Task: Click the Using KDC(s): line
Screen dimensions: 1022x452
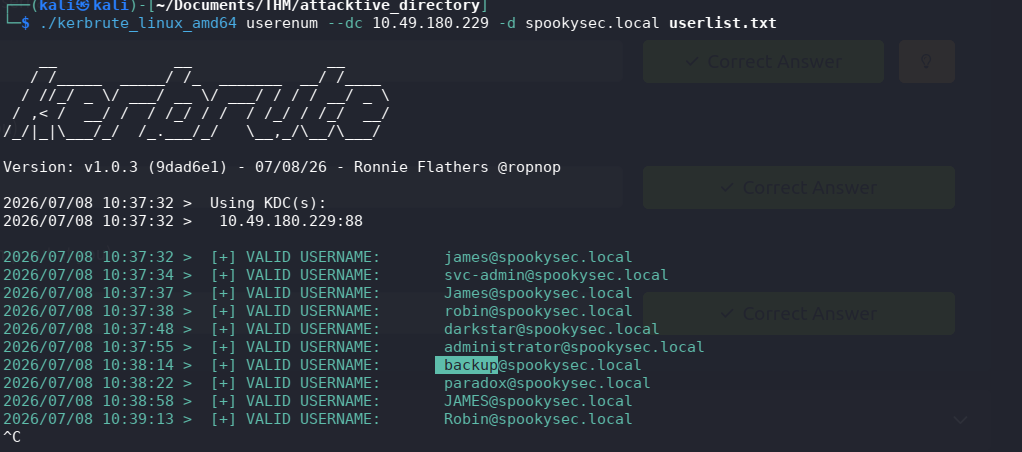Action: click(x=268, y=203)
